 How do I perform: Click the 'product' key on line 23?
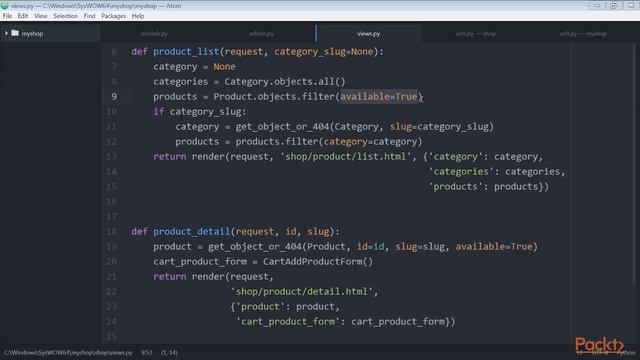pyautogui.click(x=260, y=307)
